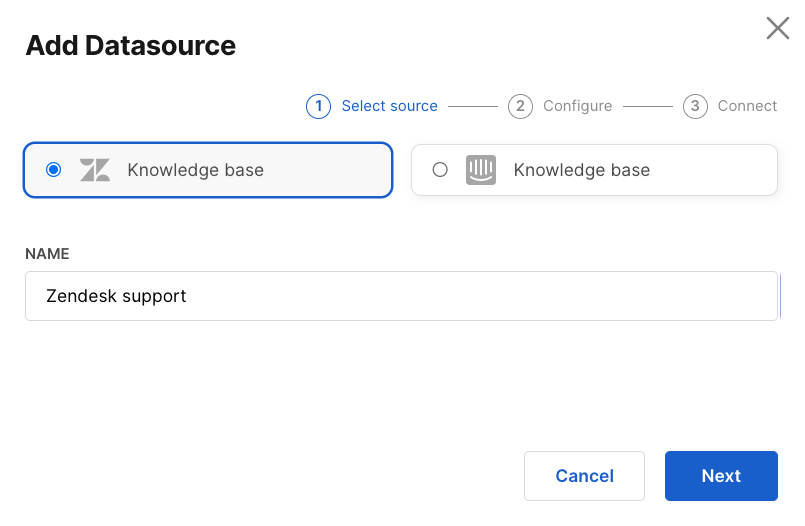Click the Intercom card's Knowledge base text
The height and width of the screenshot is (526, 805).
581,170
